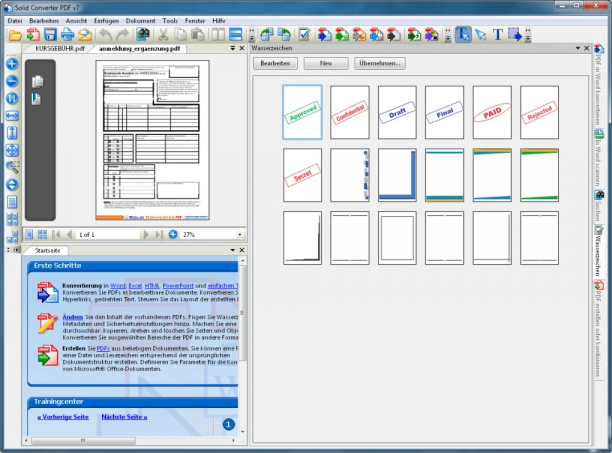Select the Draft stamp watermark

pyautogui.click(x=397, y=112)
